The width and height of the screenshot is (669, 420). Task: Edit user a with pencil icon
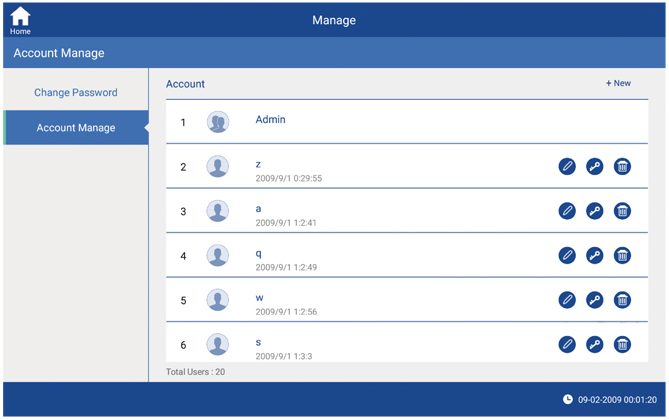pyautogui.click(x=567, y=211)
